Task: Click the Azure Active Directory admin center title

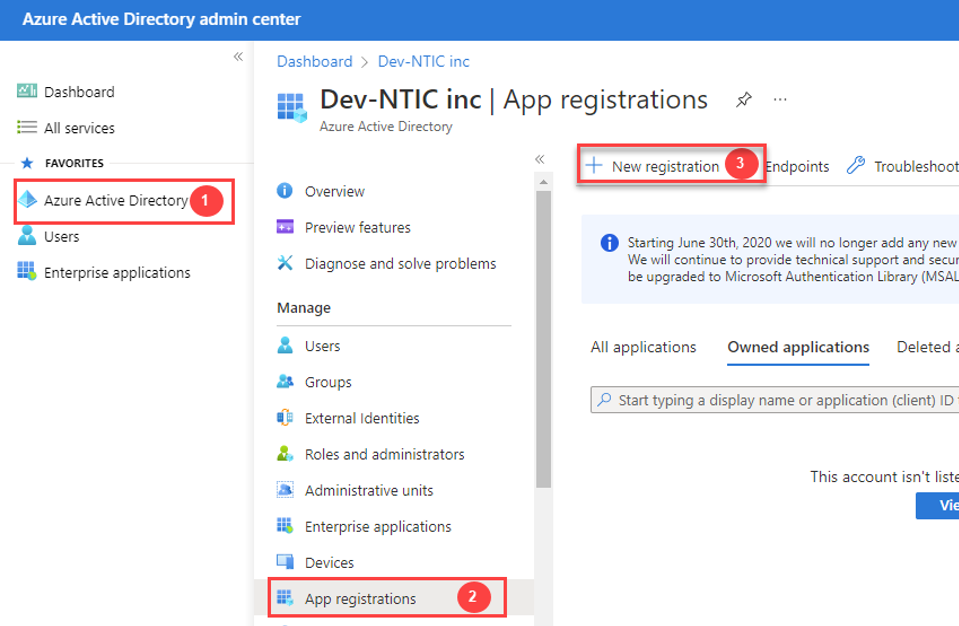Action: pos(161,19)
